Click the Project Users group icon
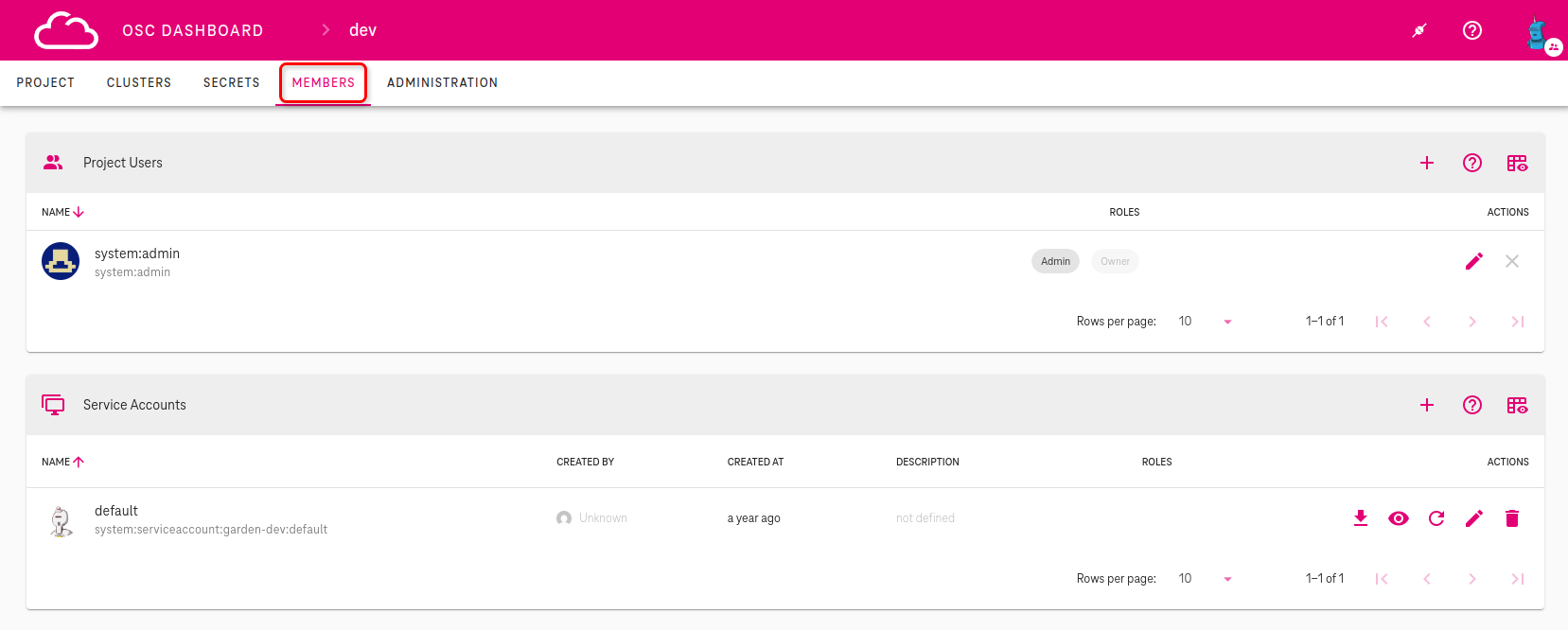 (x=53, y=163)
